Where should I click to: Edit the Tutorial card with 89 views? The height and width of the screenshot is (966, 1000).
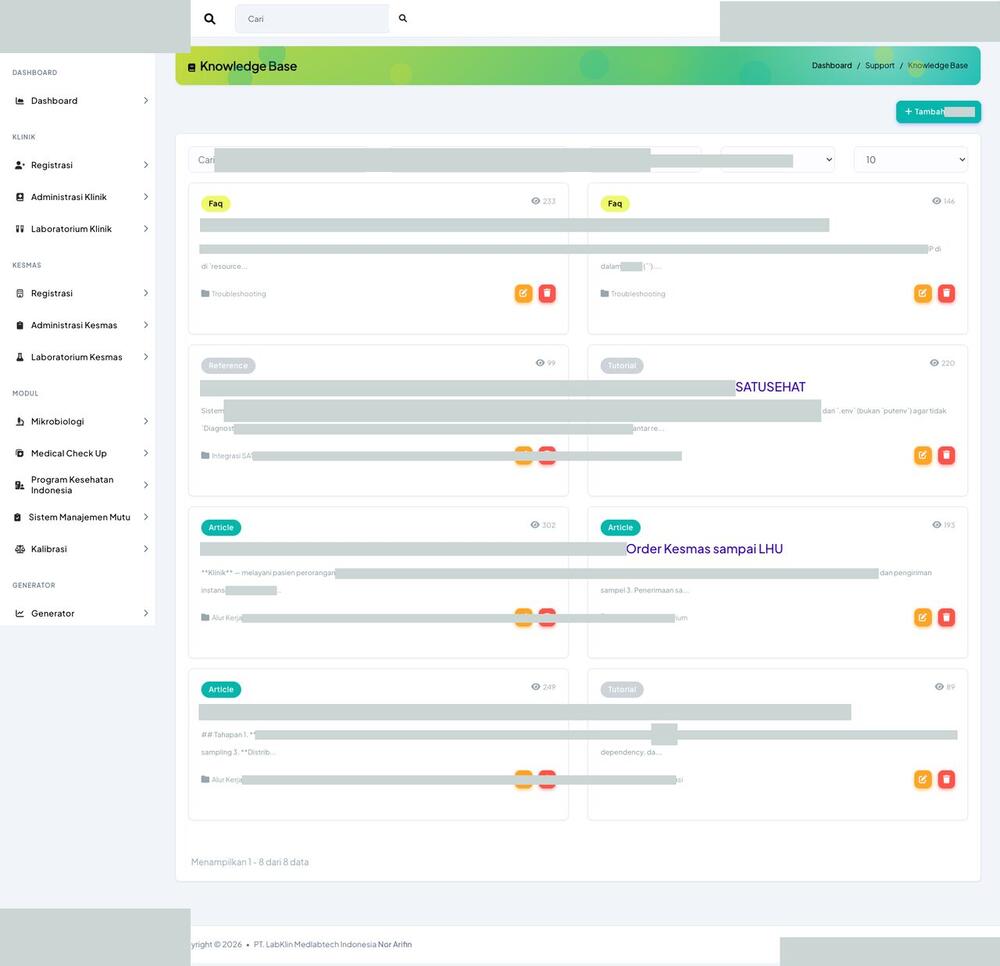[x=923, y=779]
